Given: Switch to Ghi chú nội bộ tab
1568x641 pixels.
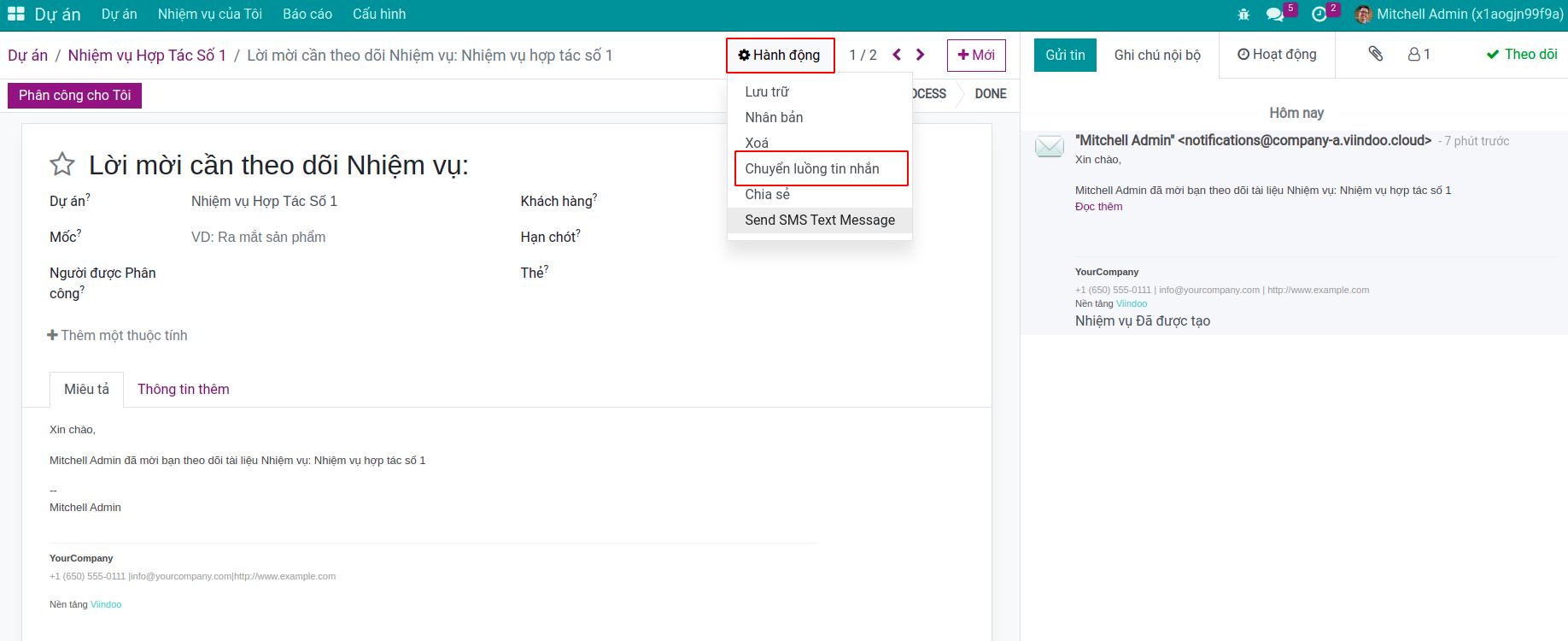Looking at the screenshot, I should click(x=1157, y=55).
